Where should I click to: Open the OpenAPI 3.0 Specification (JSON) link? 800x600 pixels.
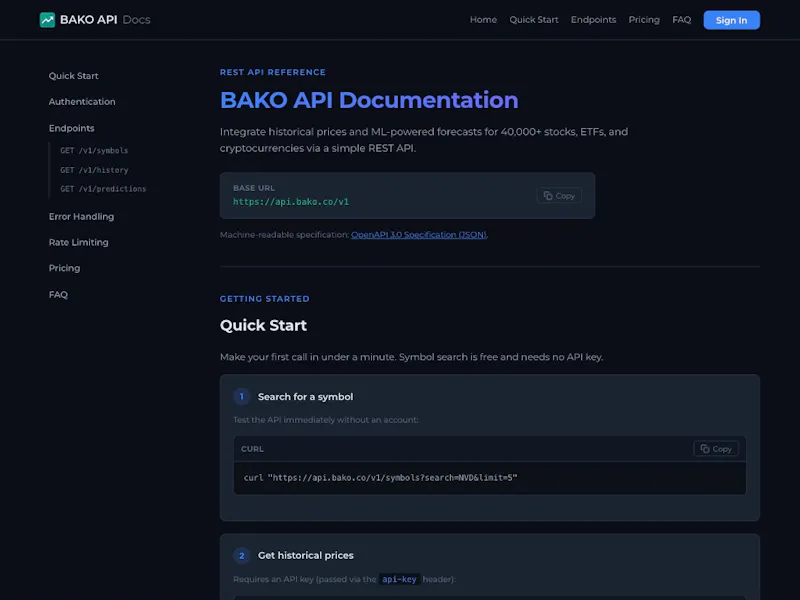point(418,235)
